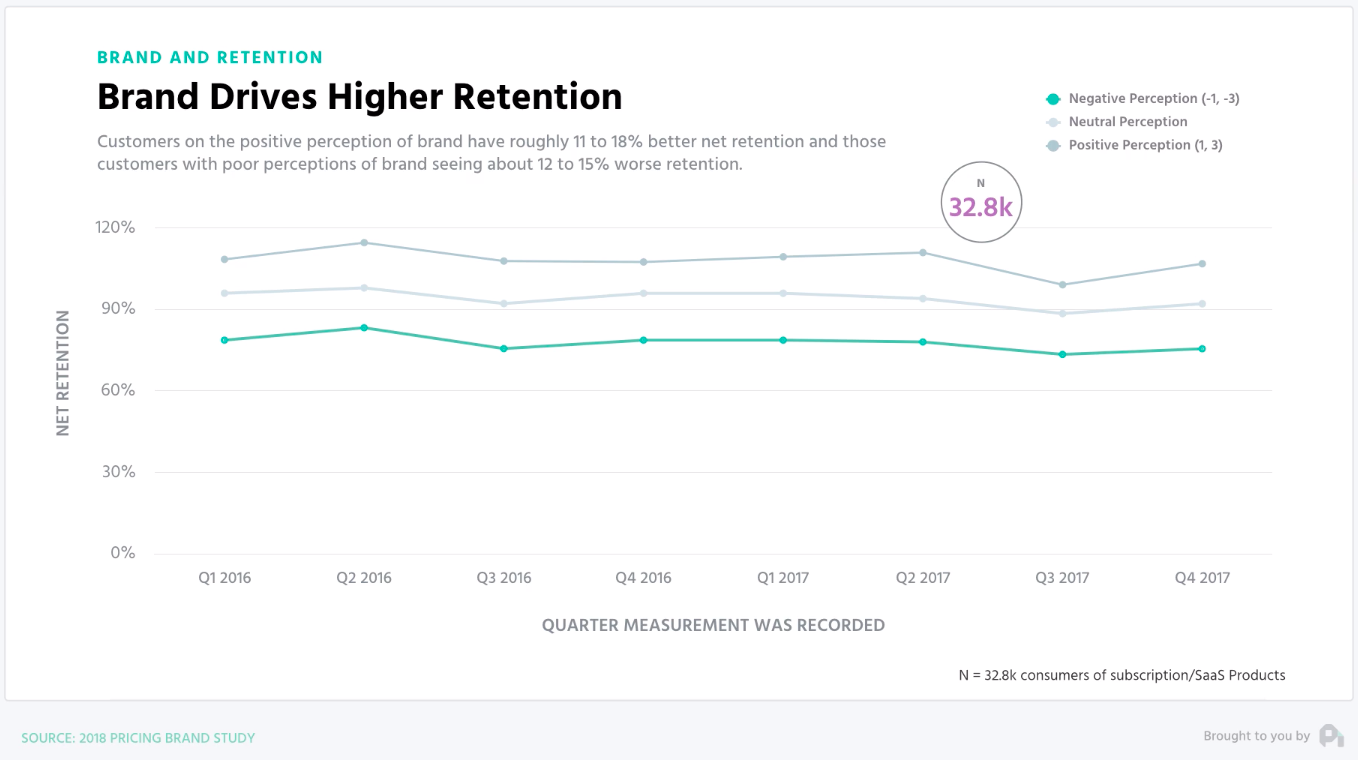
Task: Select the Q2 2016 Positive Perception data point
Action: point(364,243)
